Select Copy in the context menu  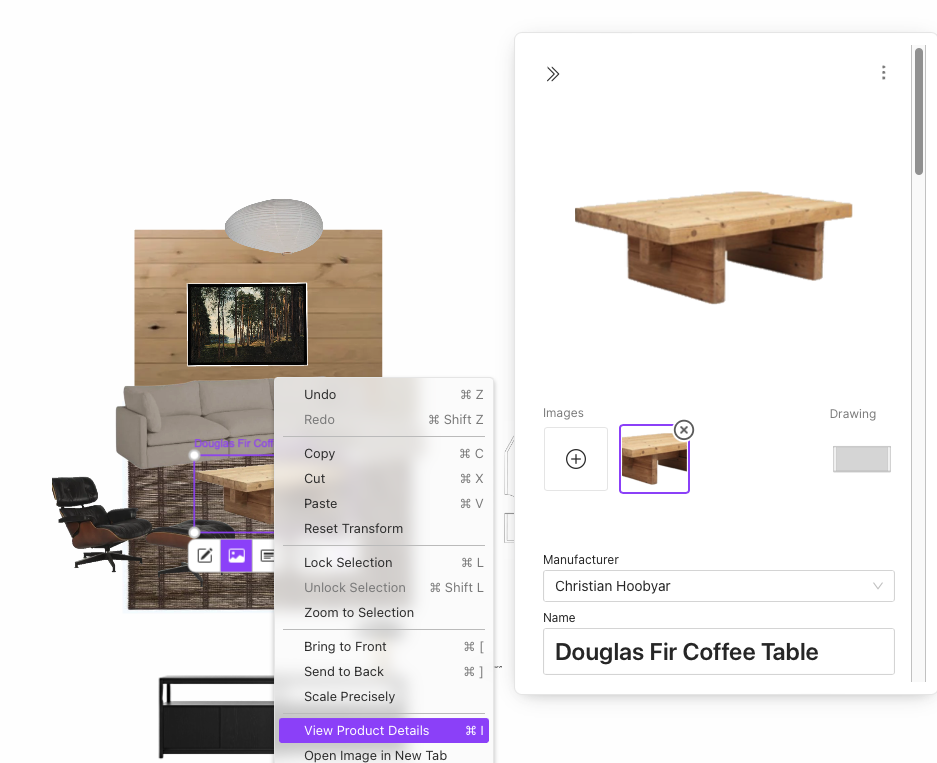[320, 453]
